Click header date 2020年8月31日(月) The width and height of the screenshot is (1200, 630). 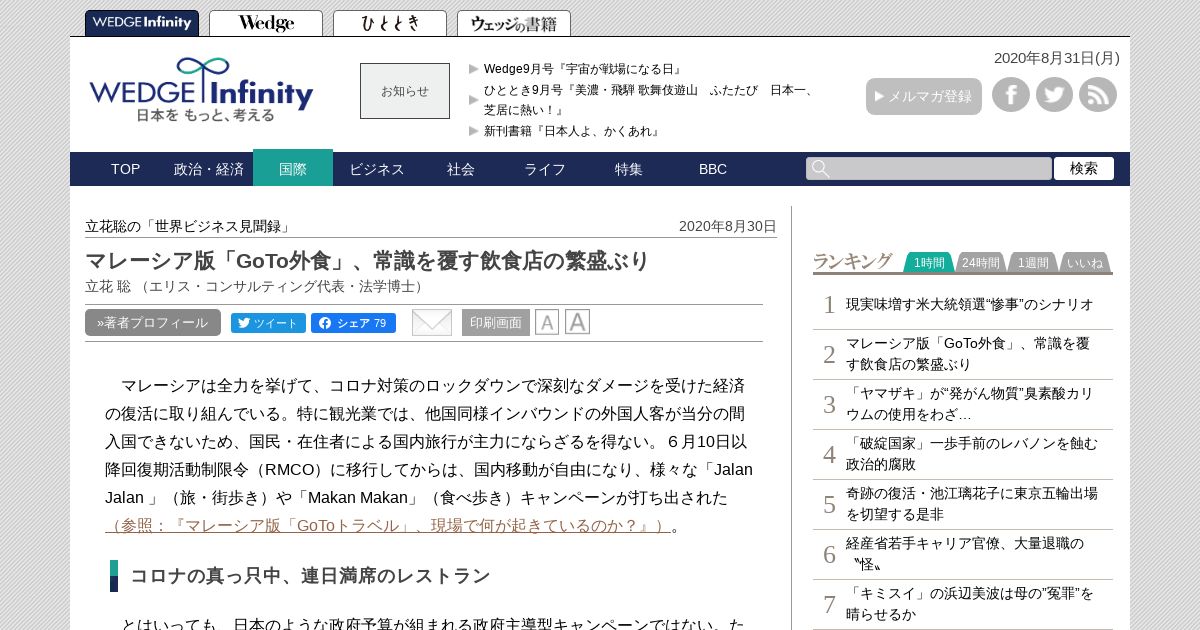(x=1057, y=58)
